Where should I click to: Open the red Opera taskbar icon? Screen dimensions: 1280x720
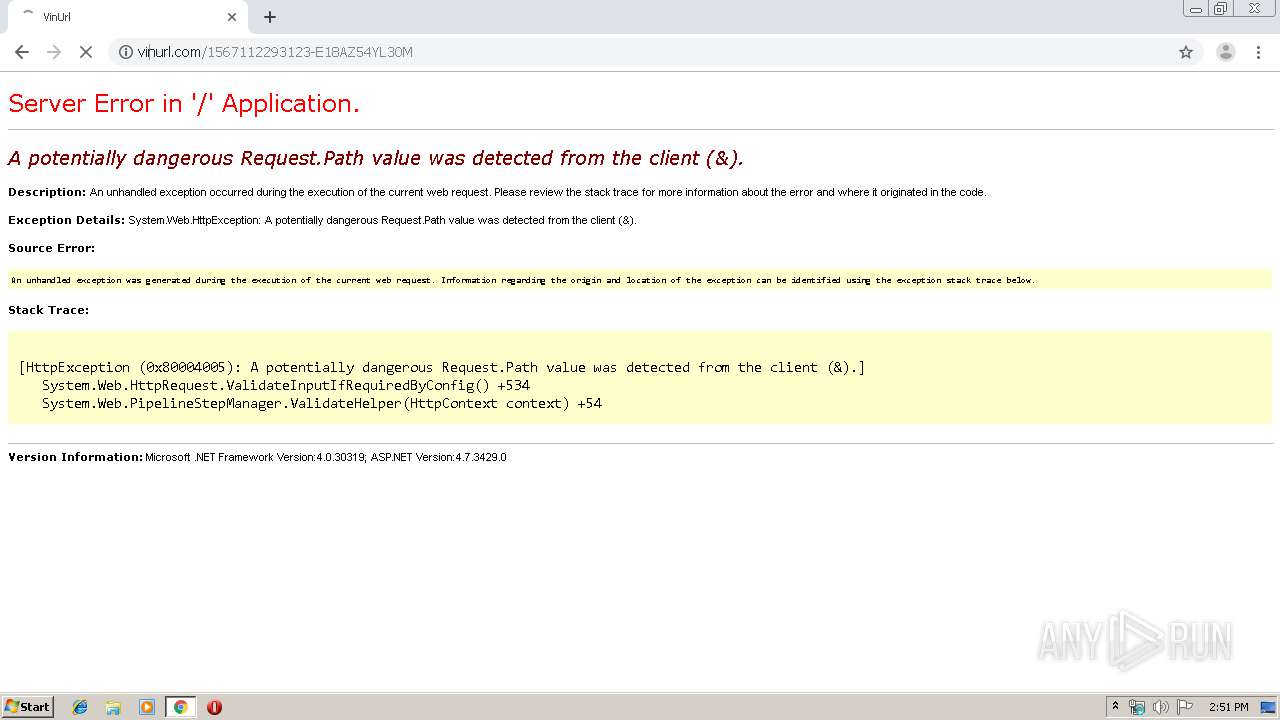[214, 707]
